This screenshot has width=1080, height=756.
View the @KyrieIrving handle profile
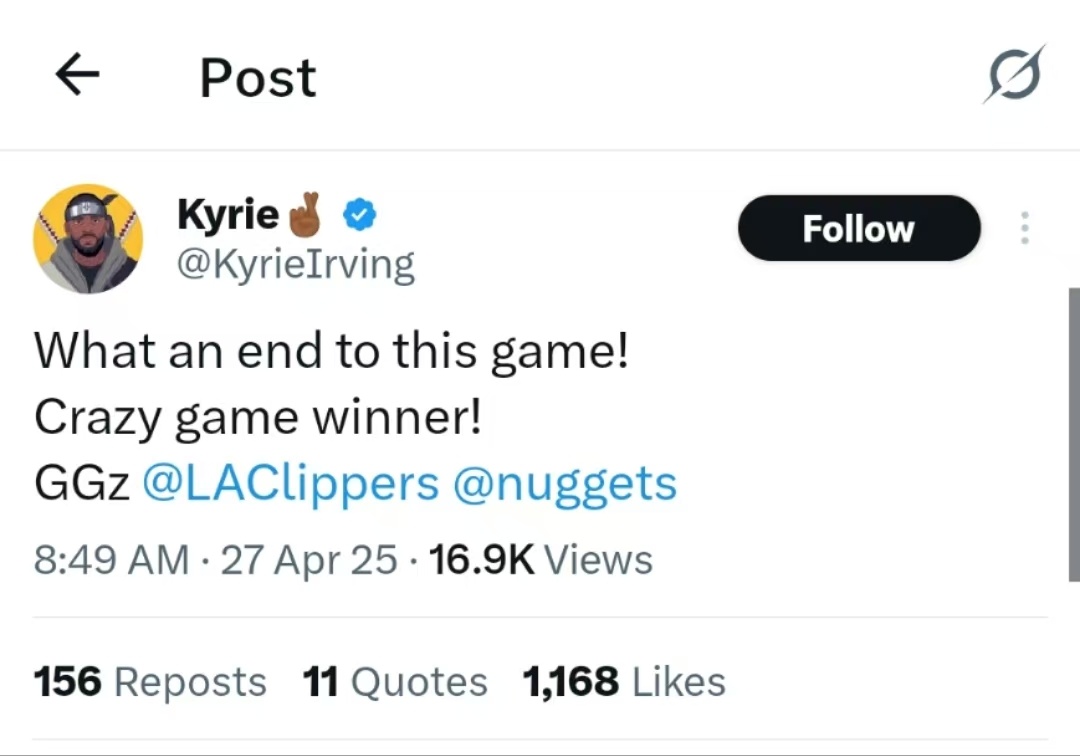coord(296,265)
